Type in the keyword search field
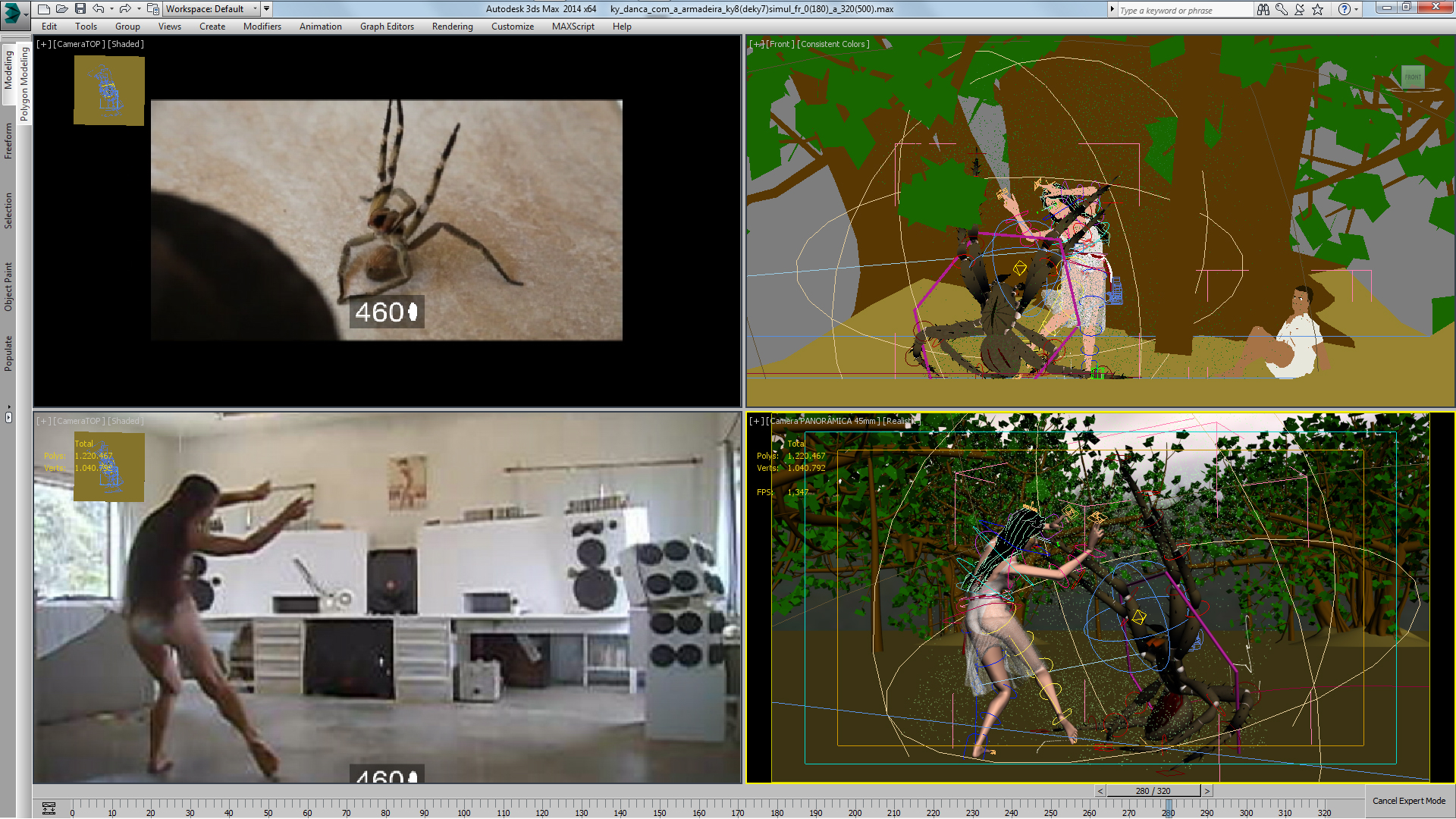 (1183, 10)
